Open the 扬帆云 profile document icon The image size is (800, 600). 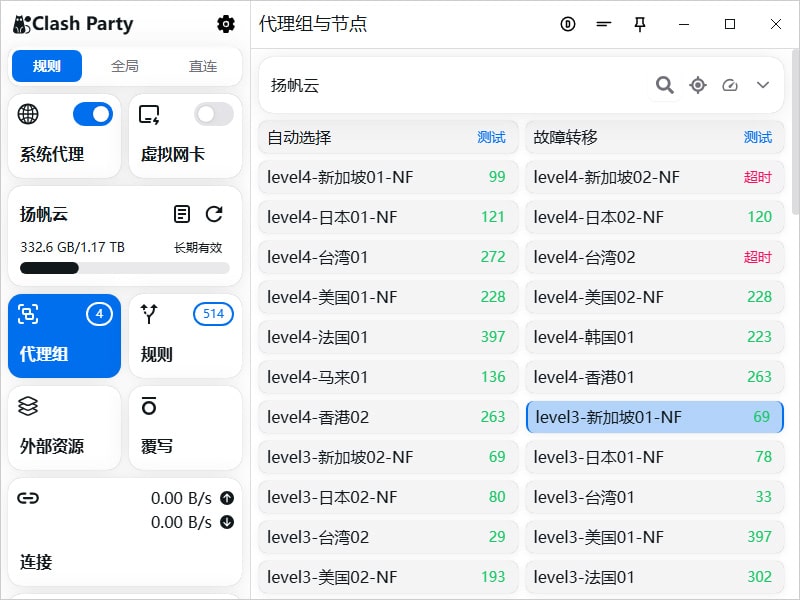pos(181,214)
